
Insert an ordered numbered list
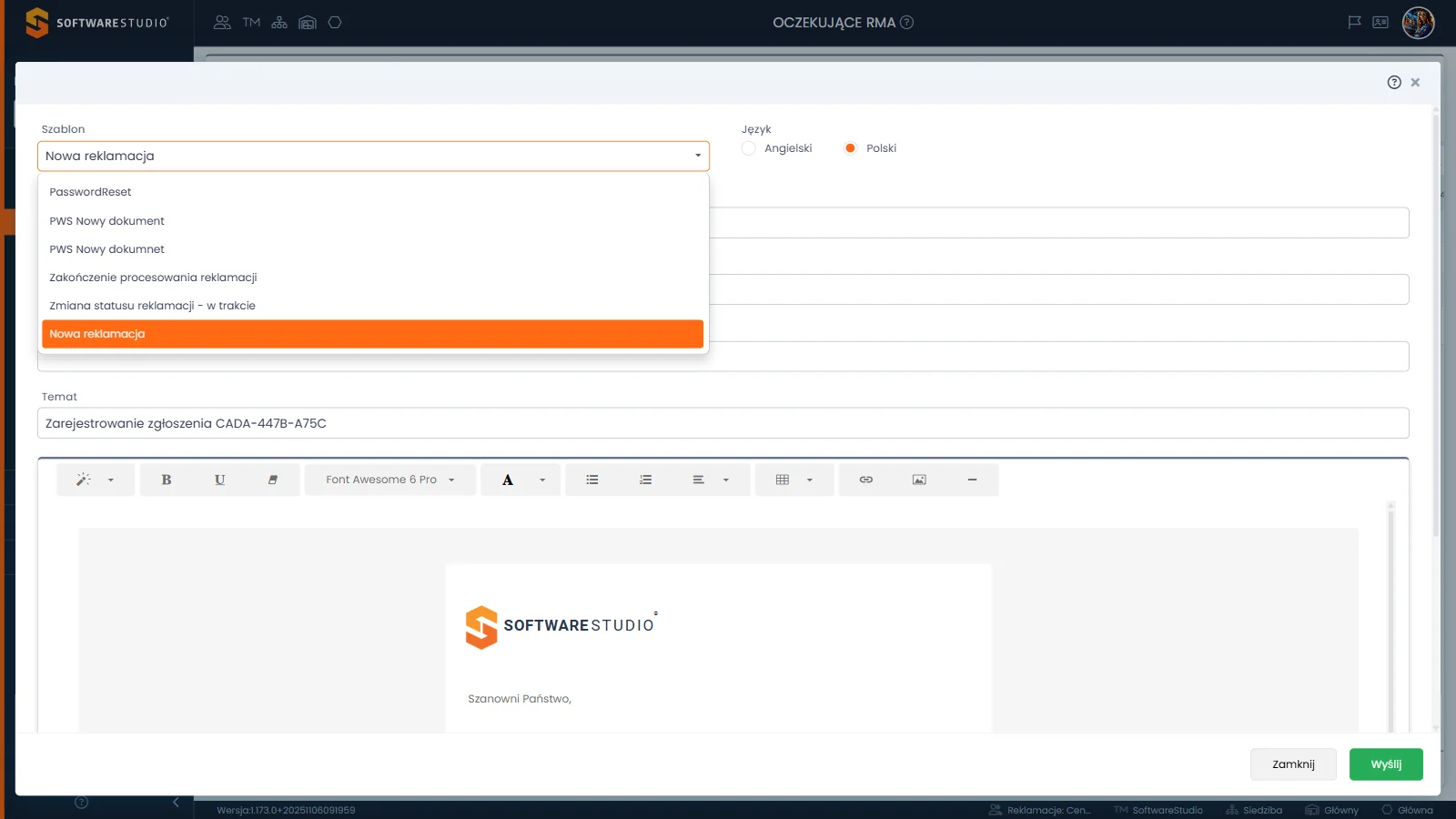click(x=645, y=480)
